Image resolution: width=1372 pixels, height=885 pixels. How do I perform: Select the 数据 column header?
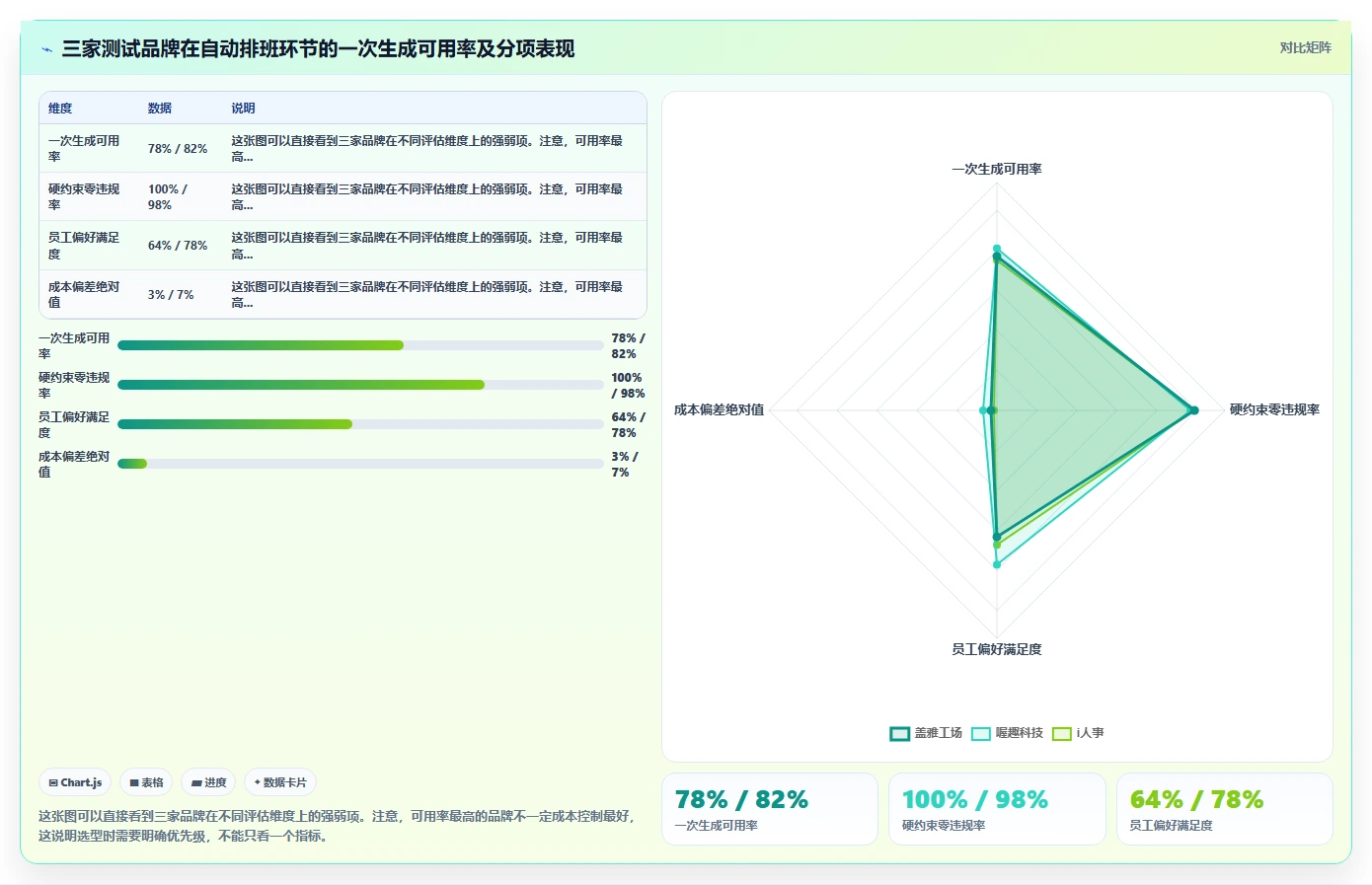160,109
